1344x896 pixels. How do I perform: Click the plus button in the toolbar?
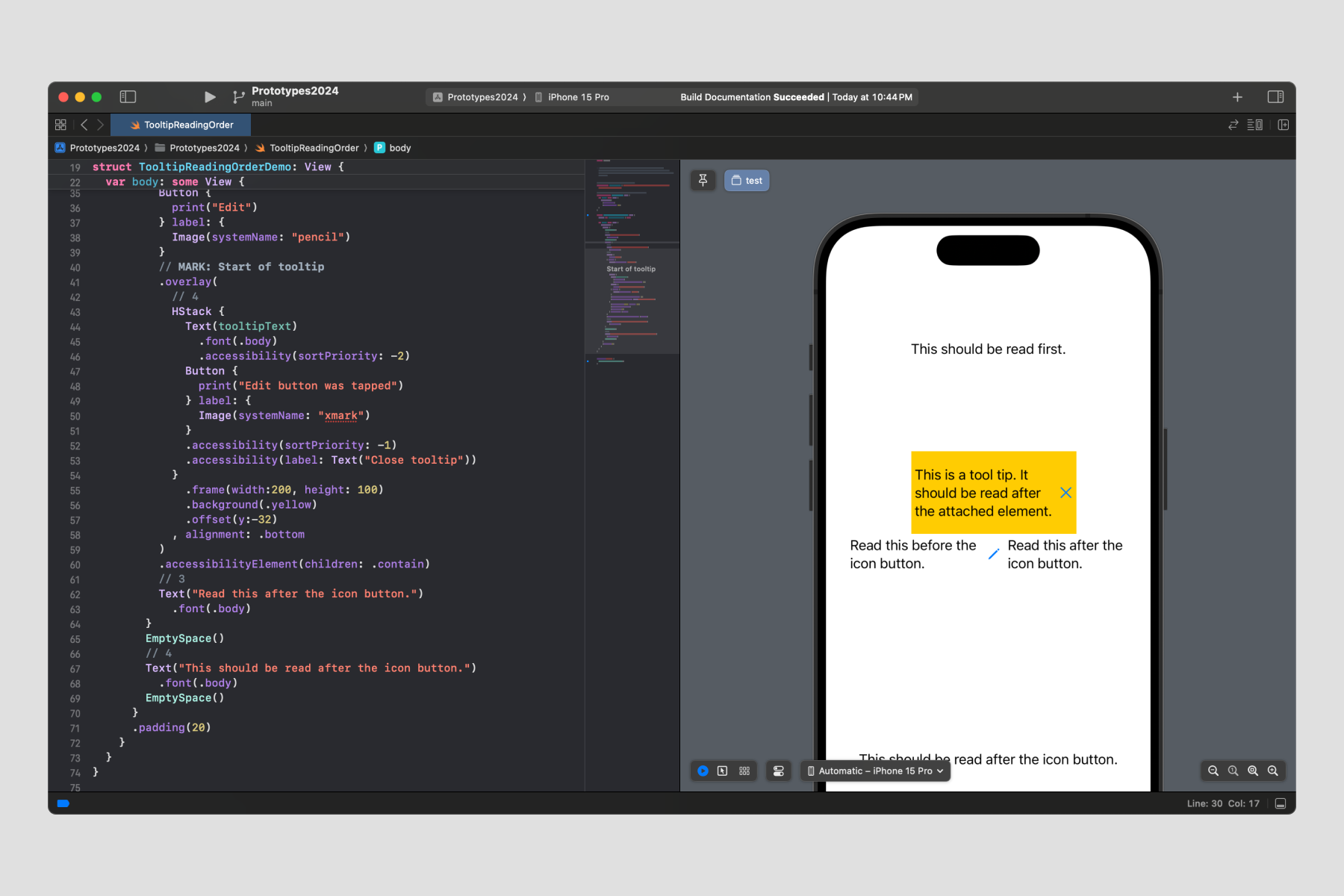1237,97
